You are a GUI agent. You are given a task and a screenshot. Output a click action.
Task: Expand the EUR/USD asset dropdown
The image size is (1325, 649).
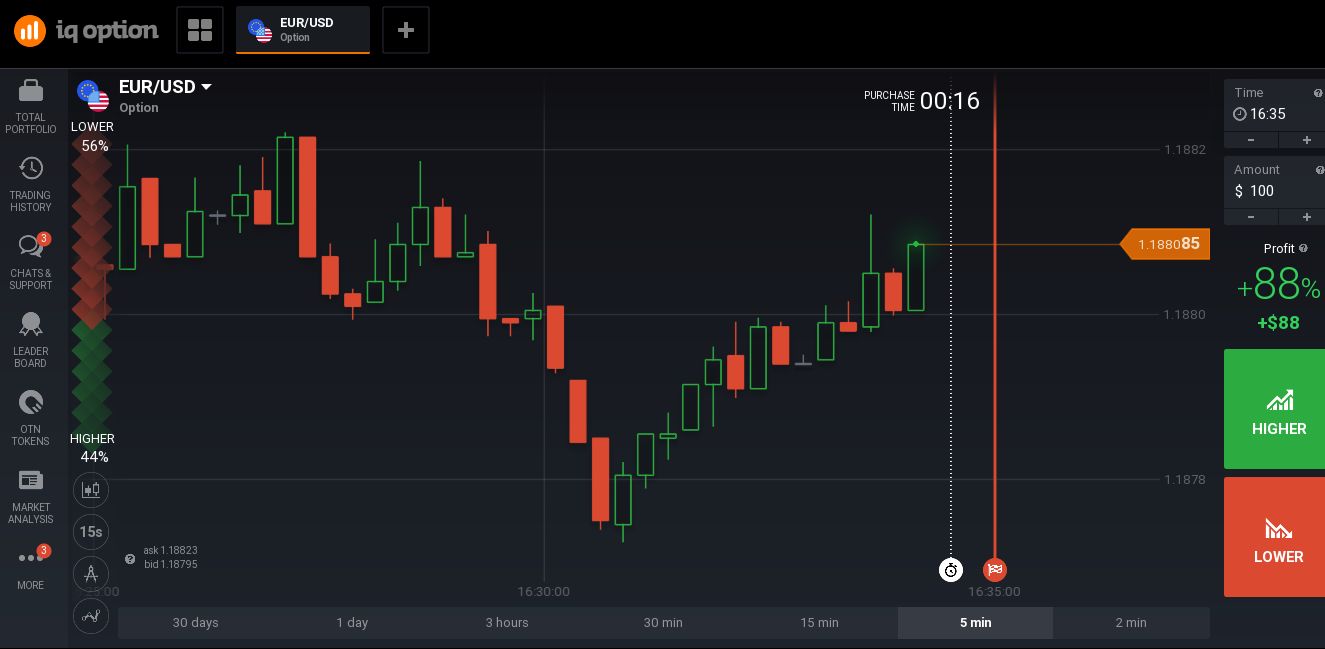coord(208,87)
